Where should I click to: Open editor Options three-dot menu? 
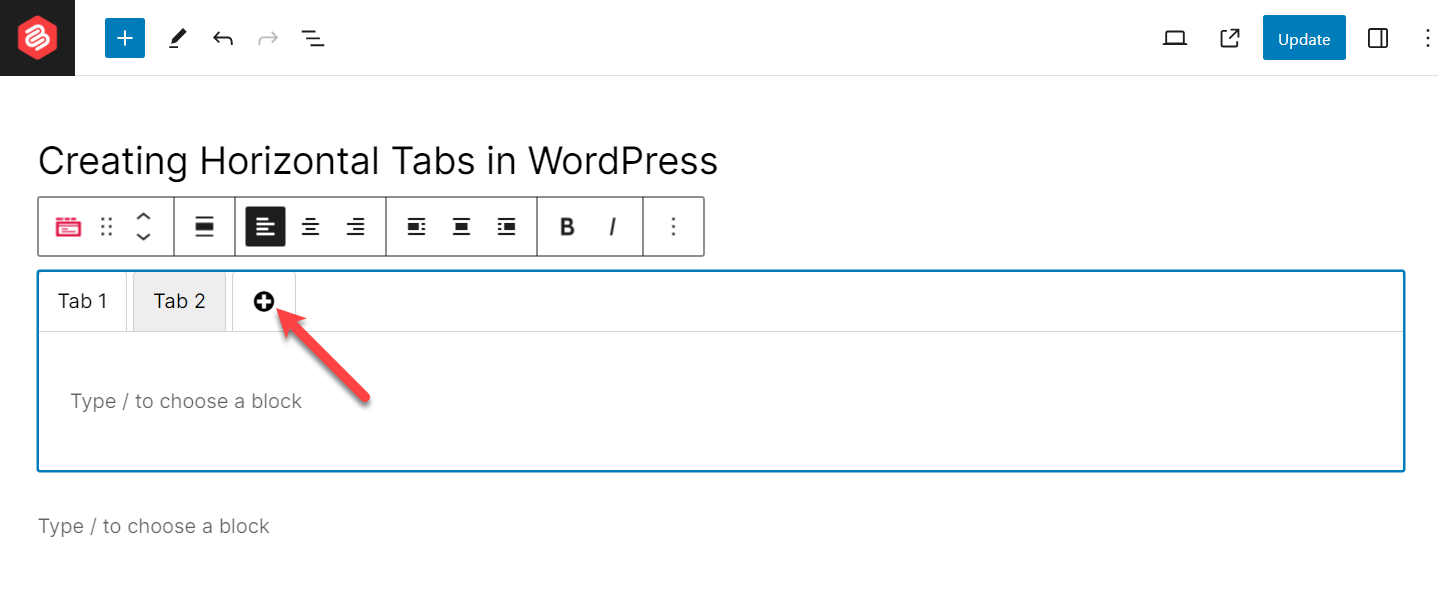click(1427, 38)
